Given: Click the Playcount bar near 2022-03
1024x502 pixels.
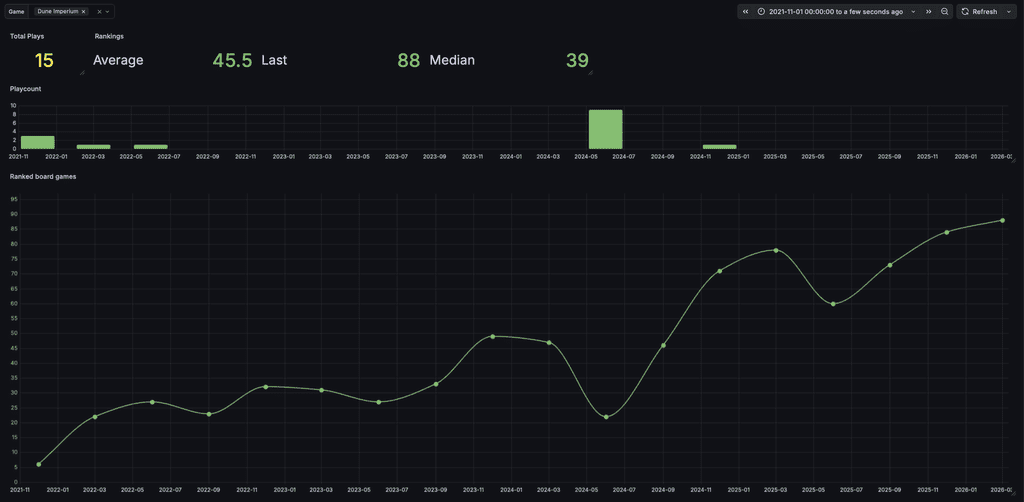Looking at the screenshot, I should (x=93, y=147).
